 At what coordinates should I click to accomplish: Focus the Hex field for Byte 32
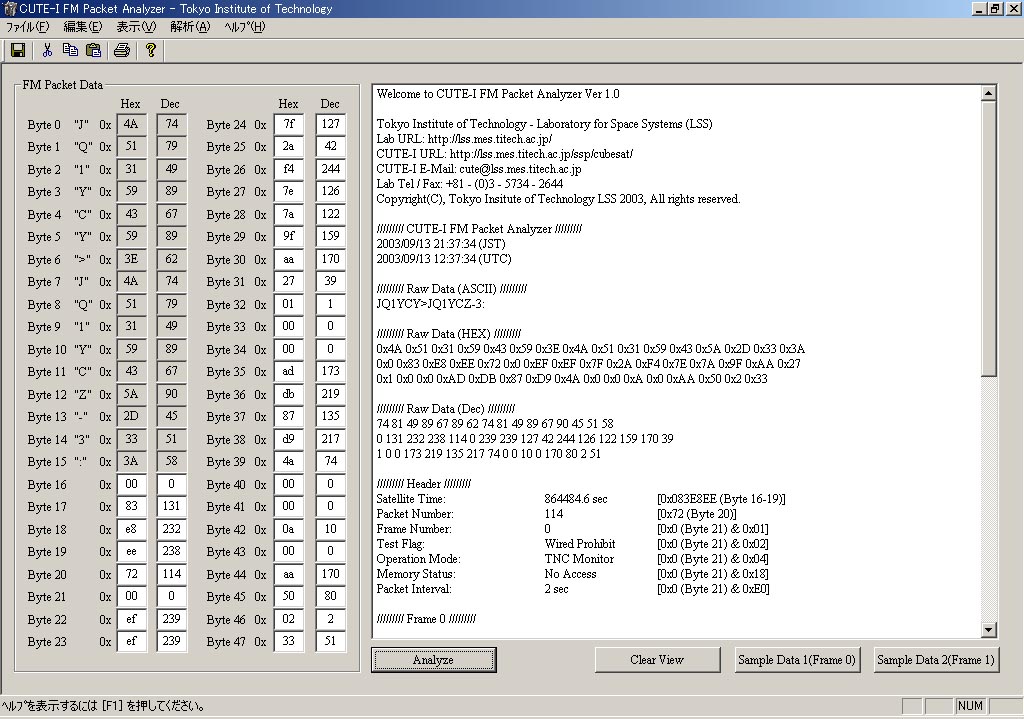click(289, 305)
